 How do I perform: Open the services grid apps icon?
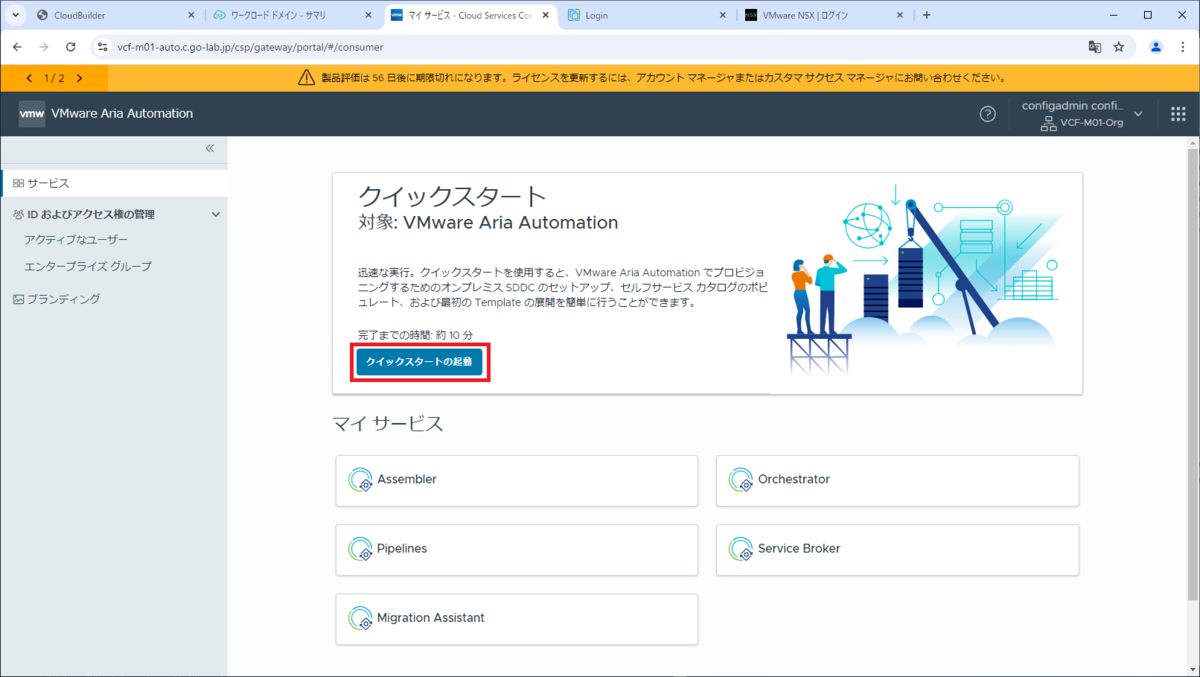pos(1178,114)
